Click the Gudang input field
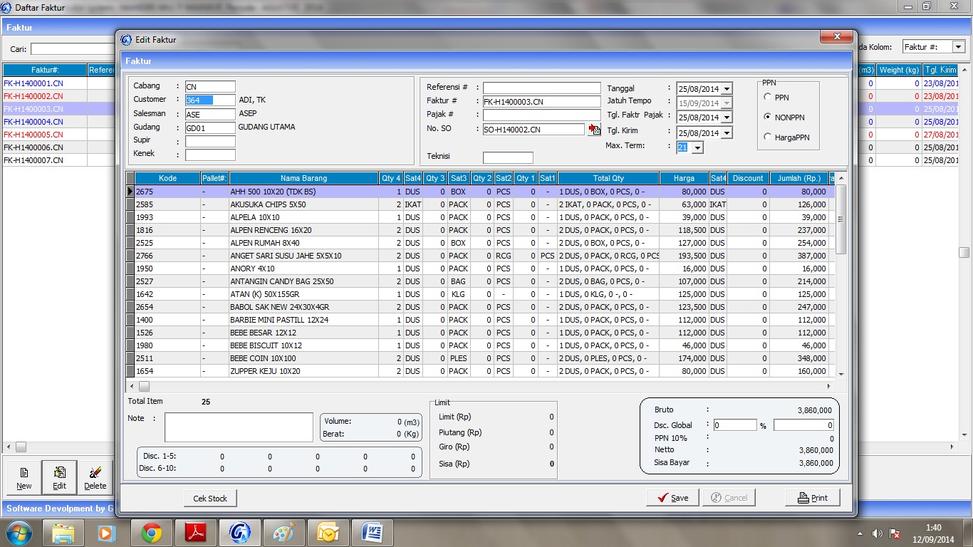973x547 pixels. tap(210, 128)
